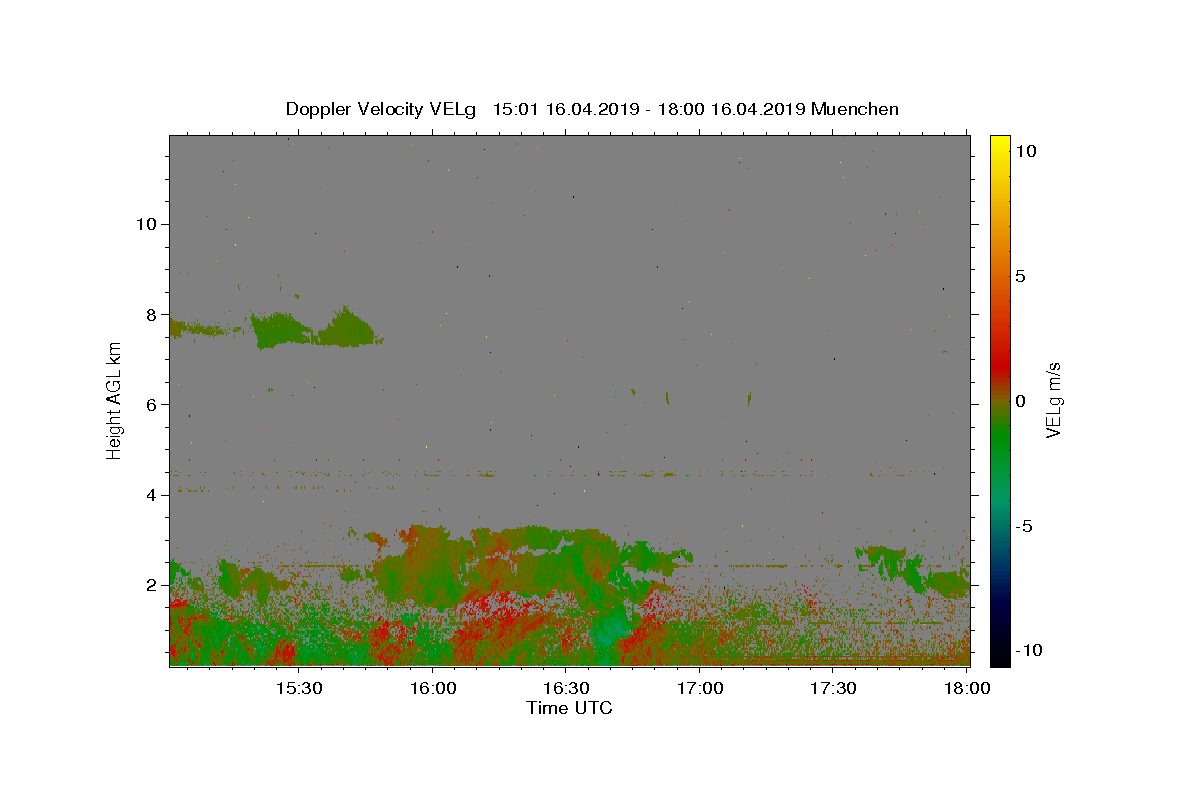The image size is (1200, 800).
Task: Click the '15:30' time tick label
Action: tap(298, 689)
